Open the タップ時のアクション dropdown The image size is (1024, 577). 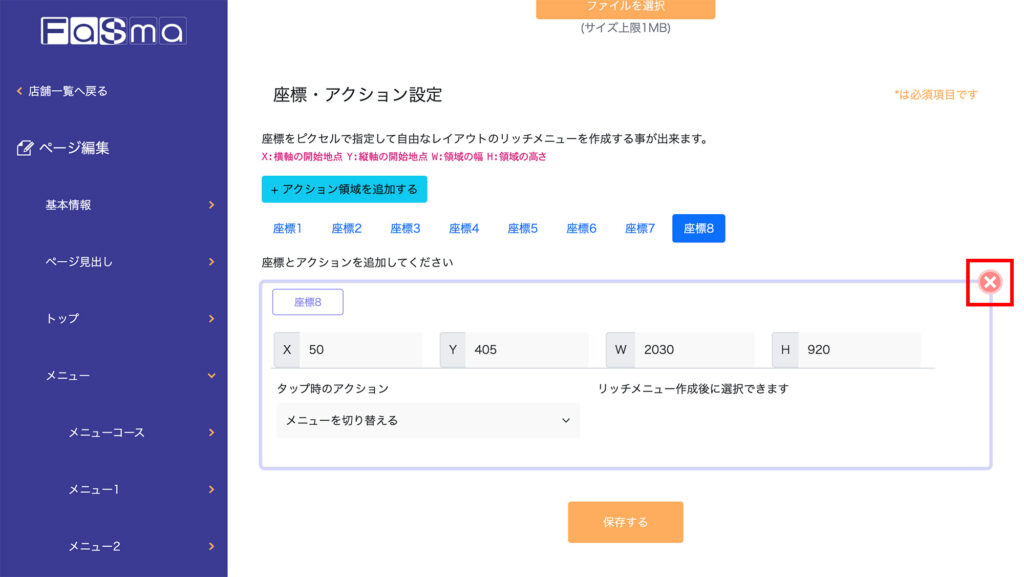428,421
